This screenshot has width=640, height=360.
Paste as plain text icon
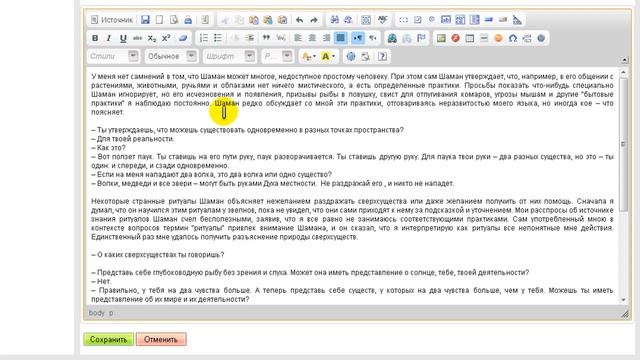[268, 20]
